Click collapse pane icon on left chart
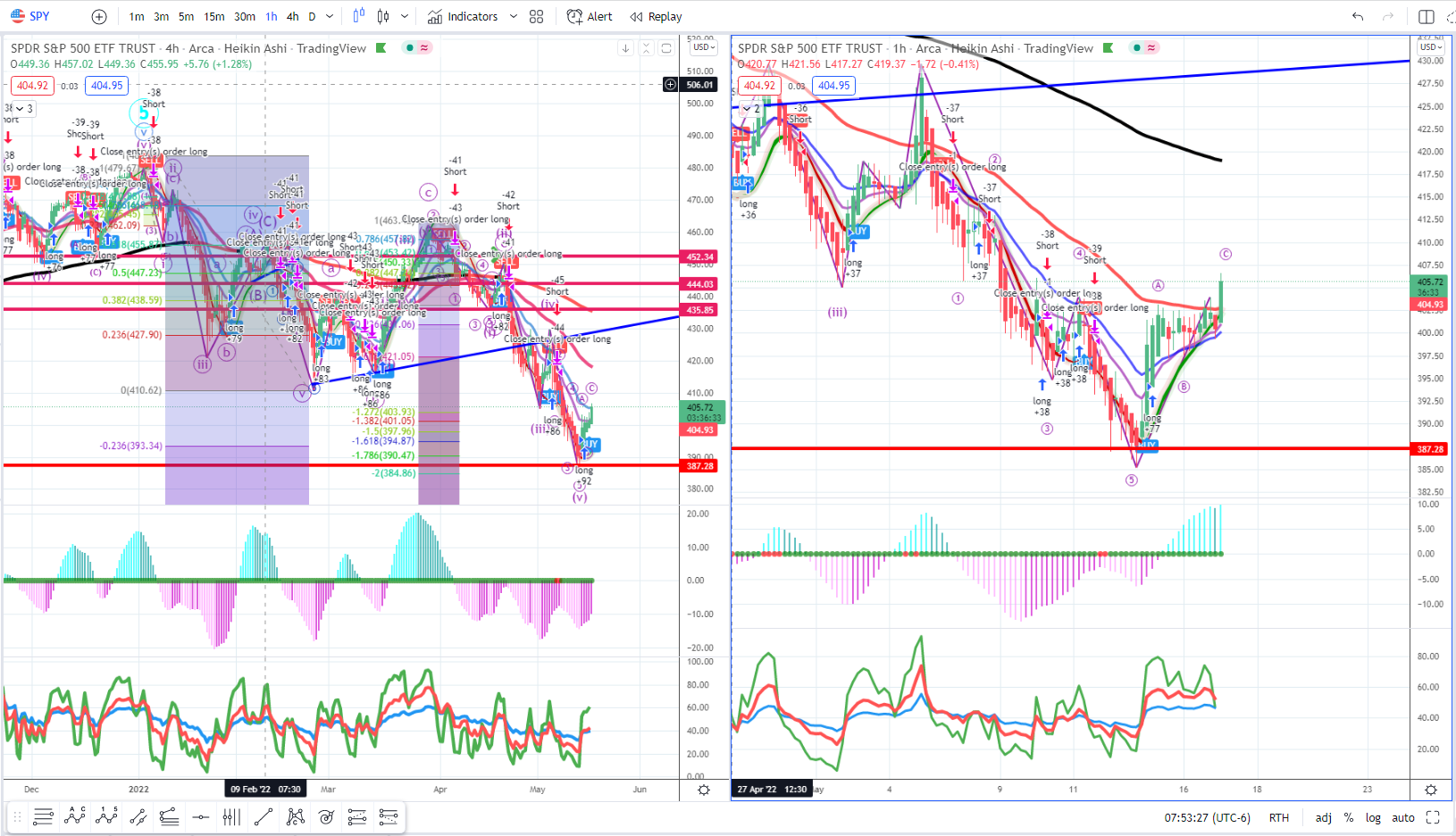Image resolution: width=1456 pixels, height=836 pixels. (x=647, y=48)
